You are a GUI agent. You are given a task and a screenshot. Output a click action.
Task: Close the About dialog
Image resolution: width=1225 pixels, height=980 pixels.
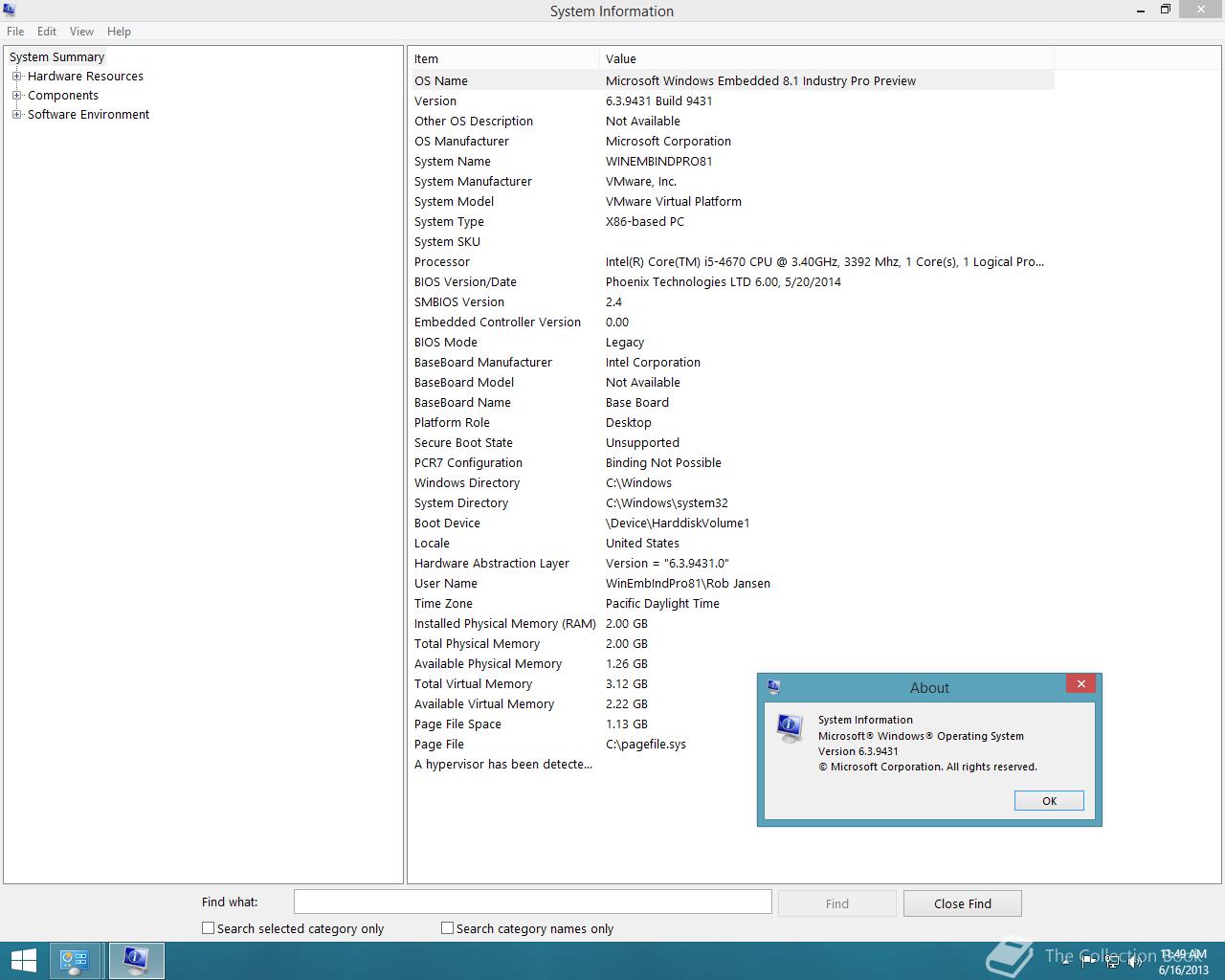(x=1080, y=683)
